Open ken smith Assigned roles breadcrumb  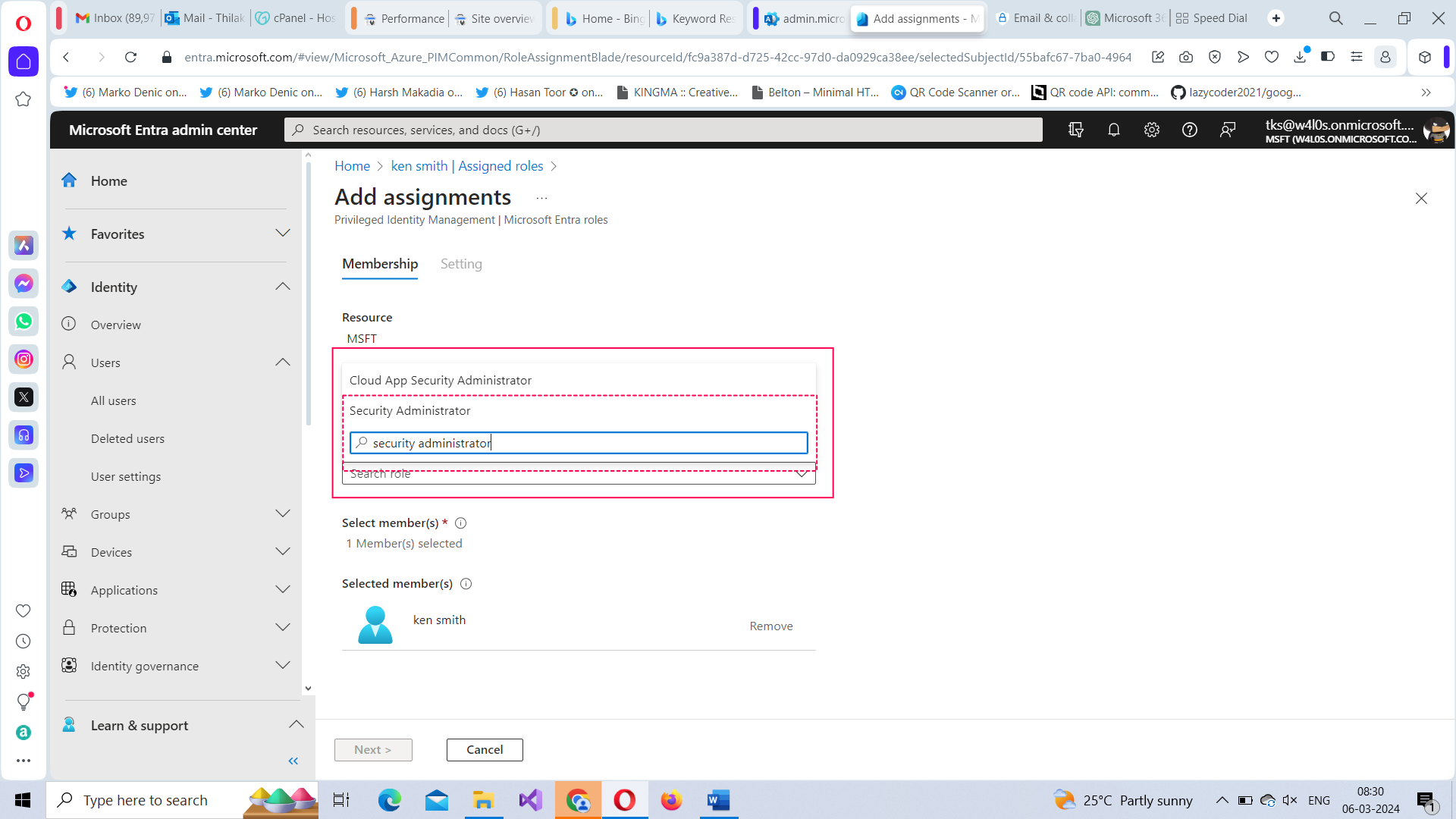tap(467, 166)
